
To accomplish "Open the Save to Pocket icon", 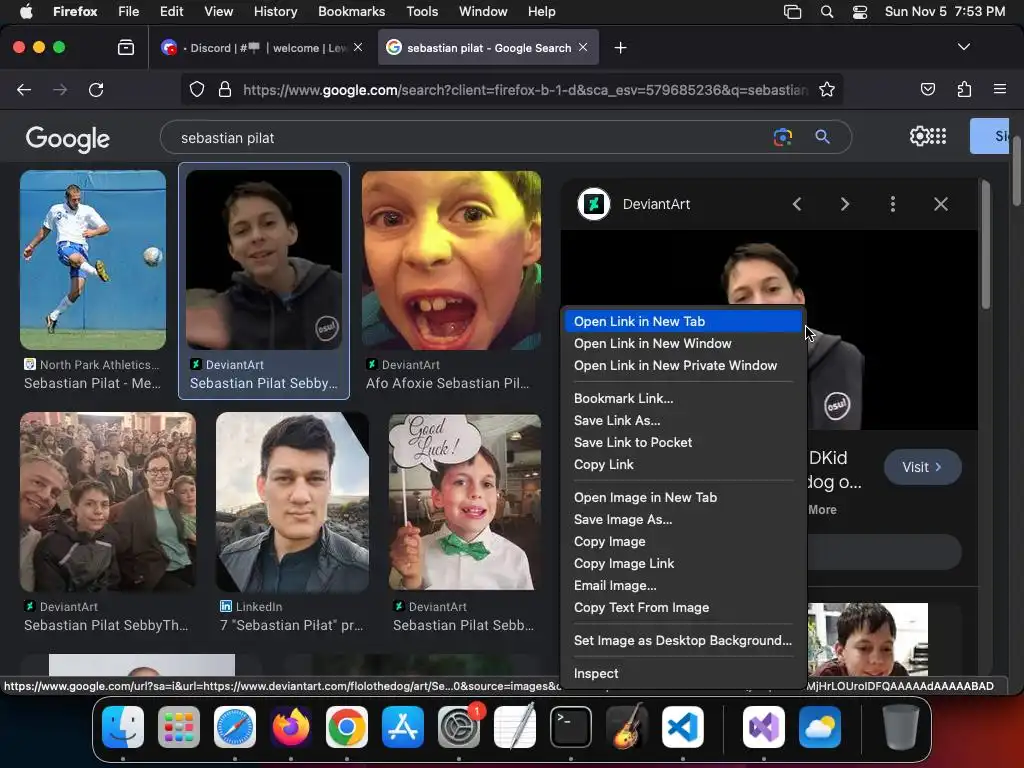I will 927,89.
